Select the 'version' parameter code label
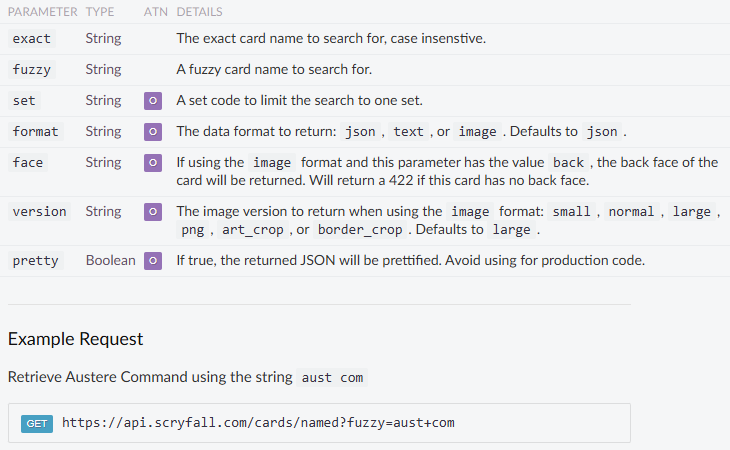The image size is (730, 450). point(39,211)
